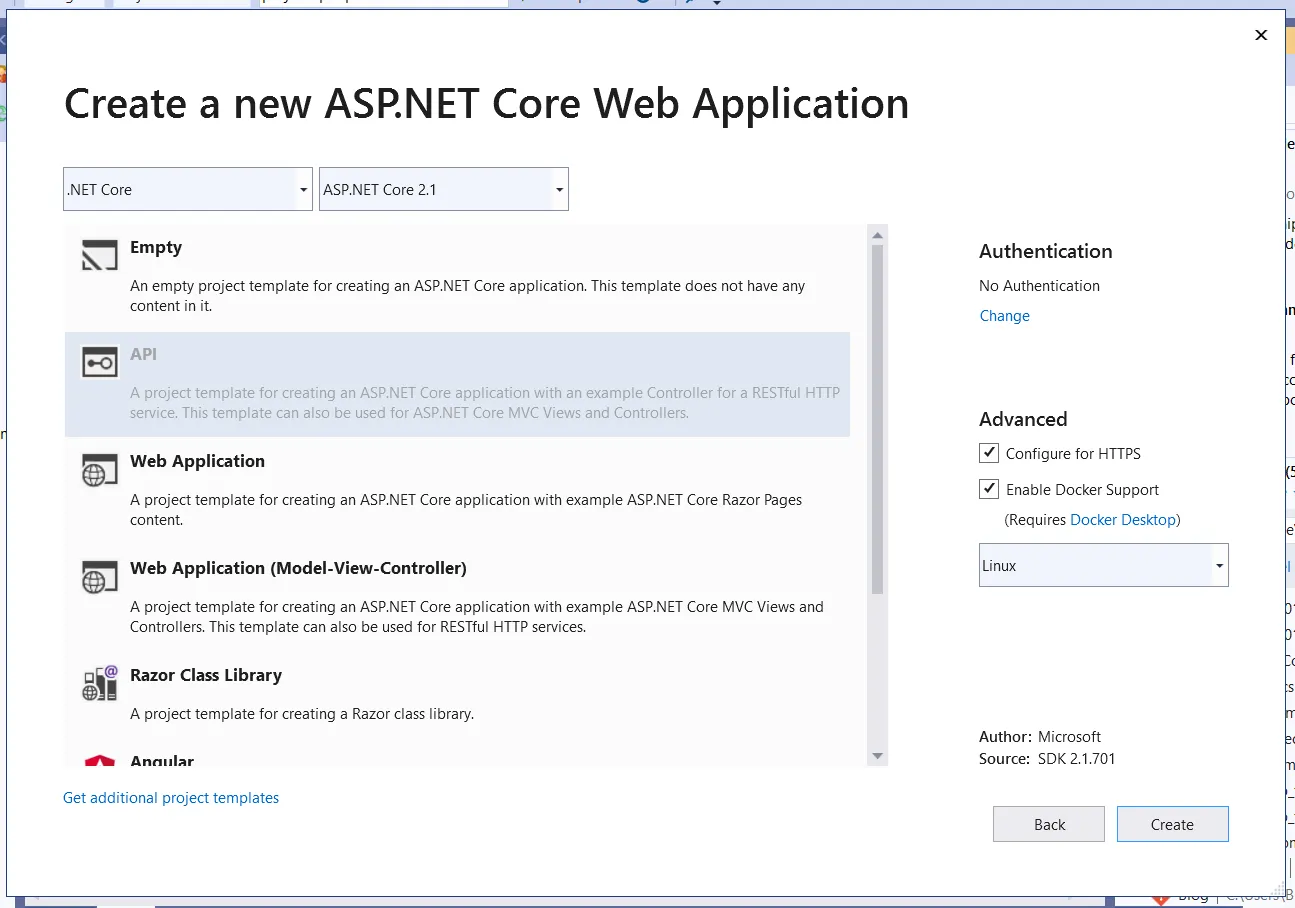
Task: Select the Web Application template title
Action: pos(197,461)
